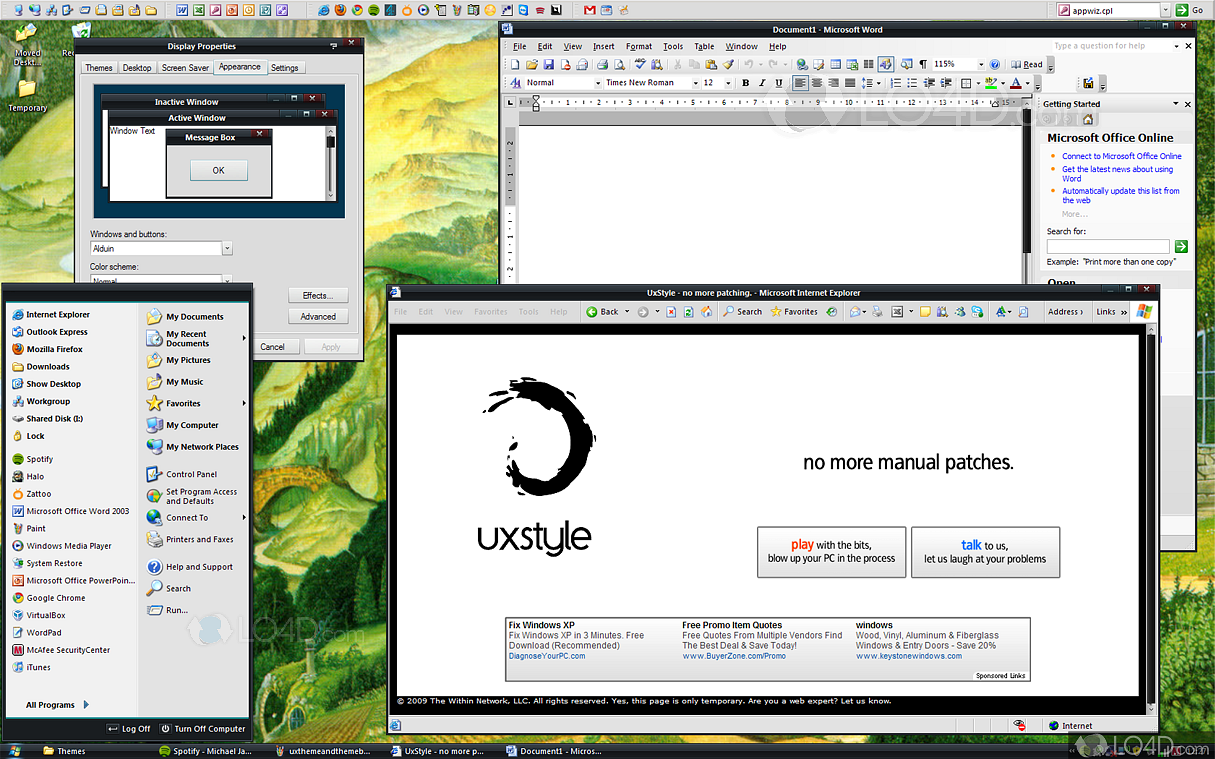Toggle Justify alignment in Word toolbar
This screenshot has width=1215, height=759.
click(x=850, y=83)
